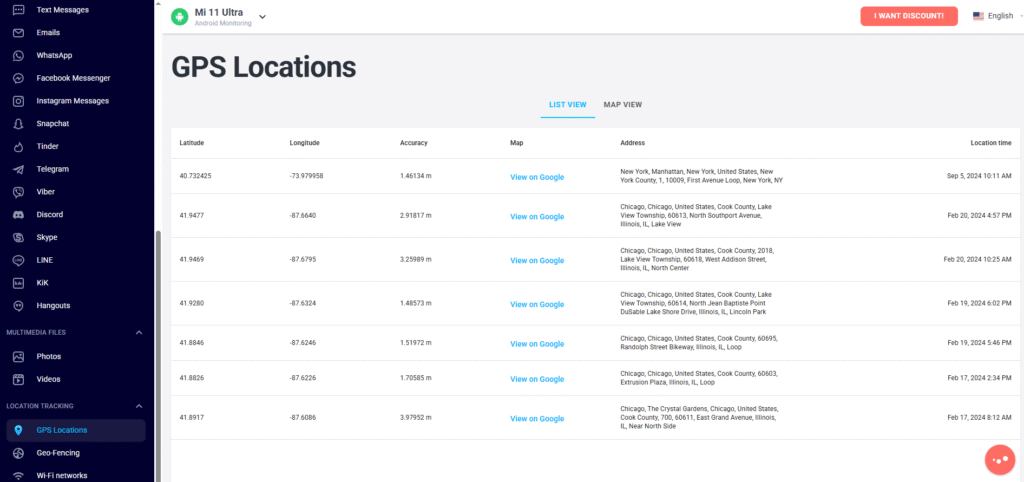Click the Discord icon in sidebar
This screenshot has height=482, width=1024.
[18, 215]
